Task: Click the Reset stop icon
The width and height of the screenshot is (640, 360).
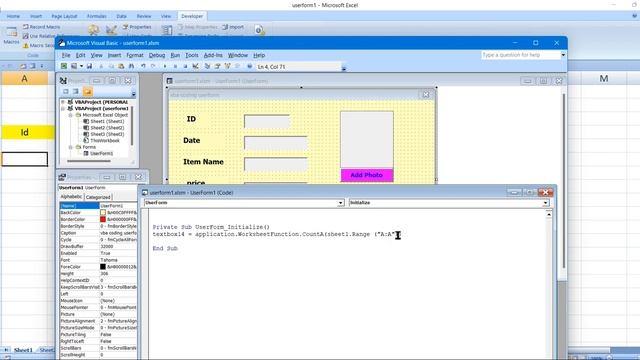Action: (x=185, y=66)
